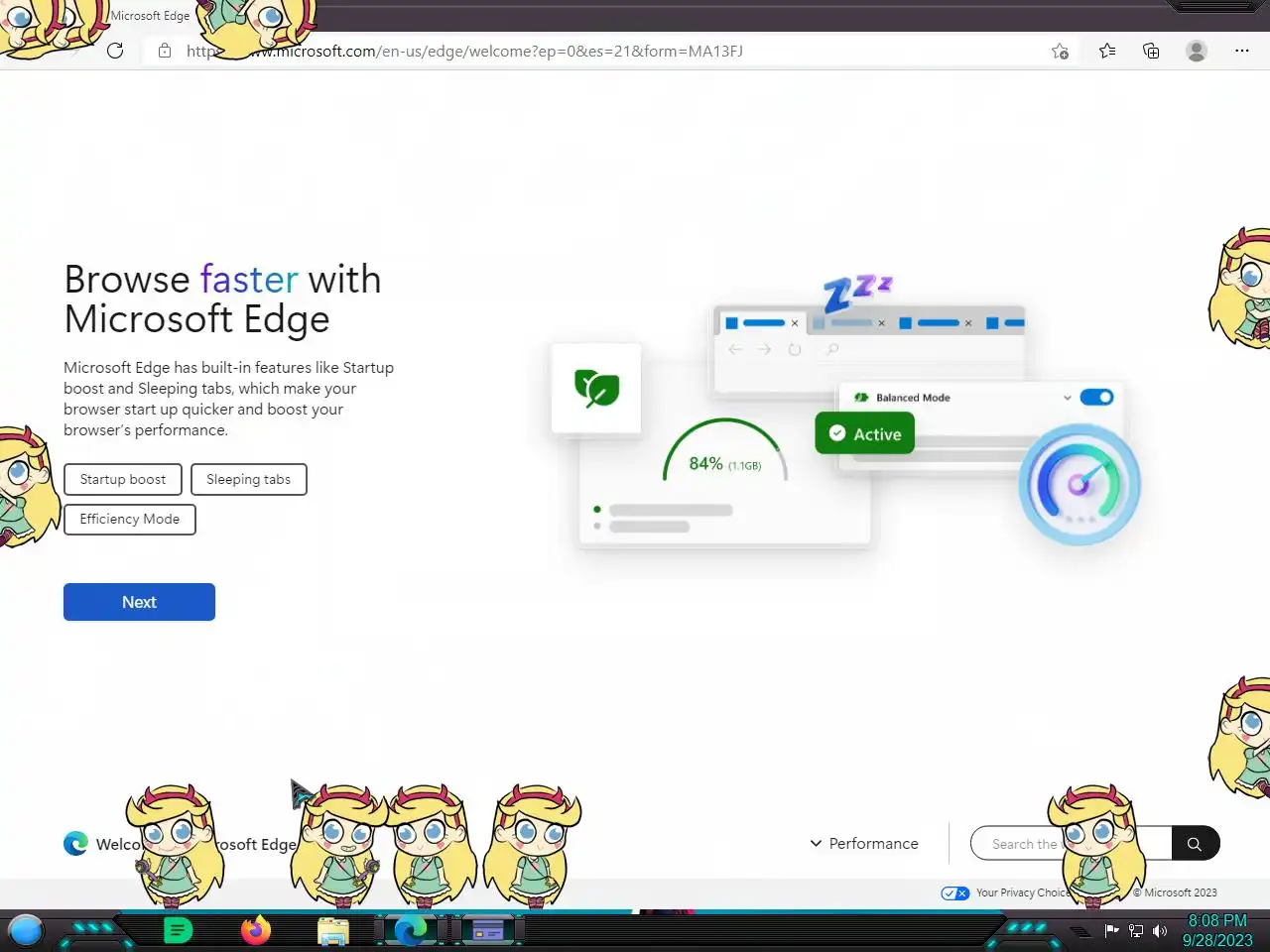Click the green Active badge in illustration
The height and width of the screenshot is (952, 1270).
click(864, 433)
